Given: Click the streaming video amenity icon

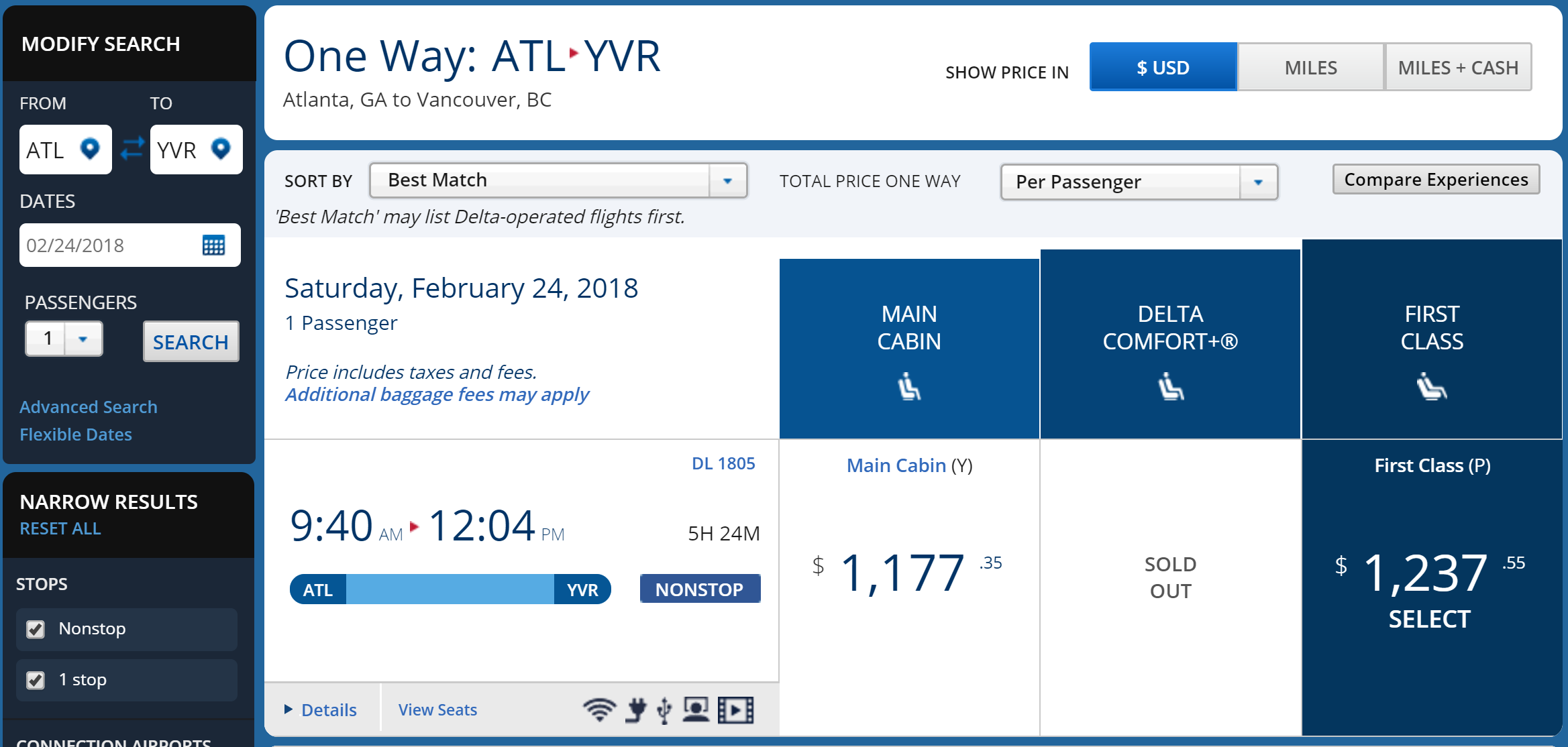Looking at the screenshot, I should (x=735, y=710).
